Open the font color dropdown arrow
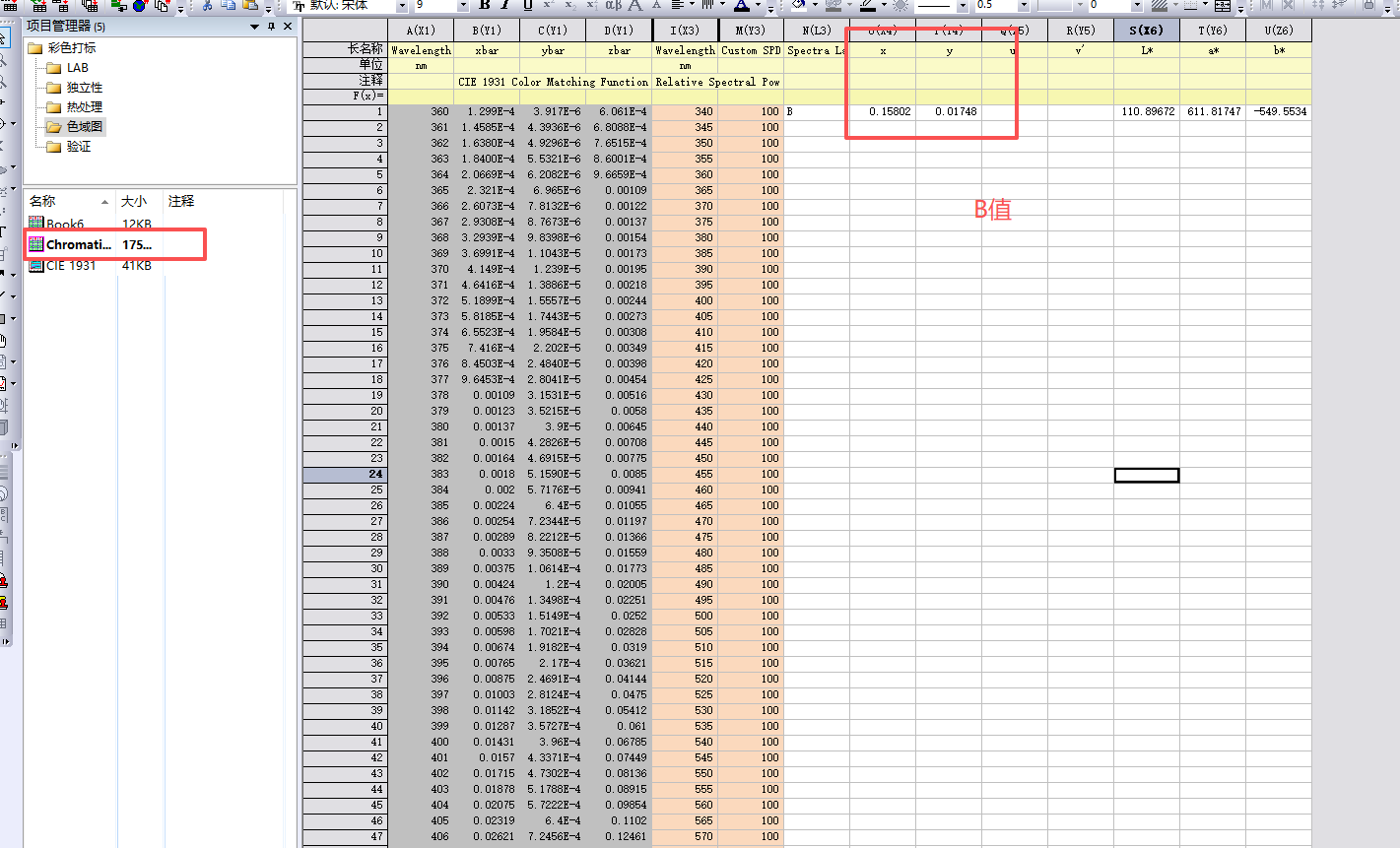This screenshot has width=1400, height=848. (758, 5)
